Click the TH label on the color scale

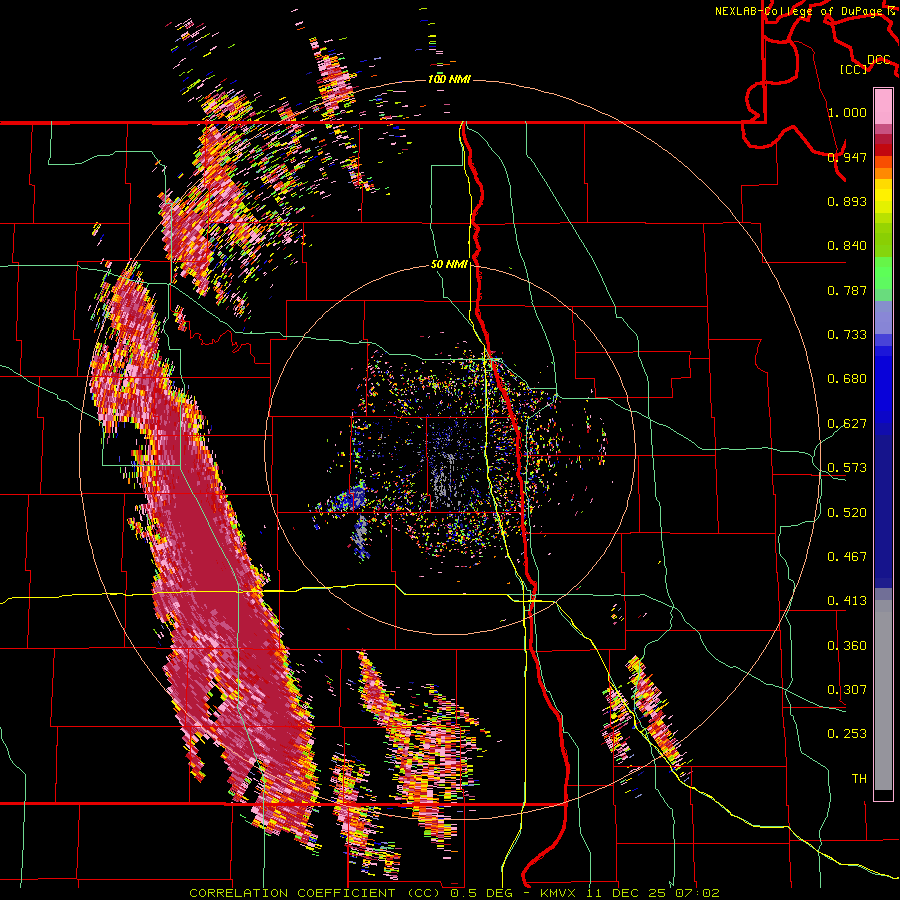(x=859, y=778)
